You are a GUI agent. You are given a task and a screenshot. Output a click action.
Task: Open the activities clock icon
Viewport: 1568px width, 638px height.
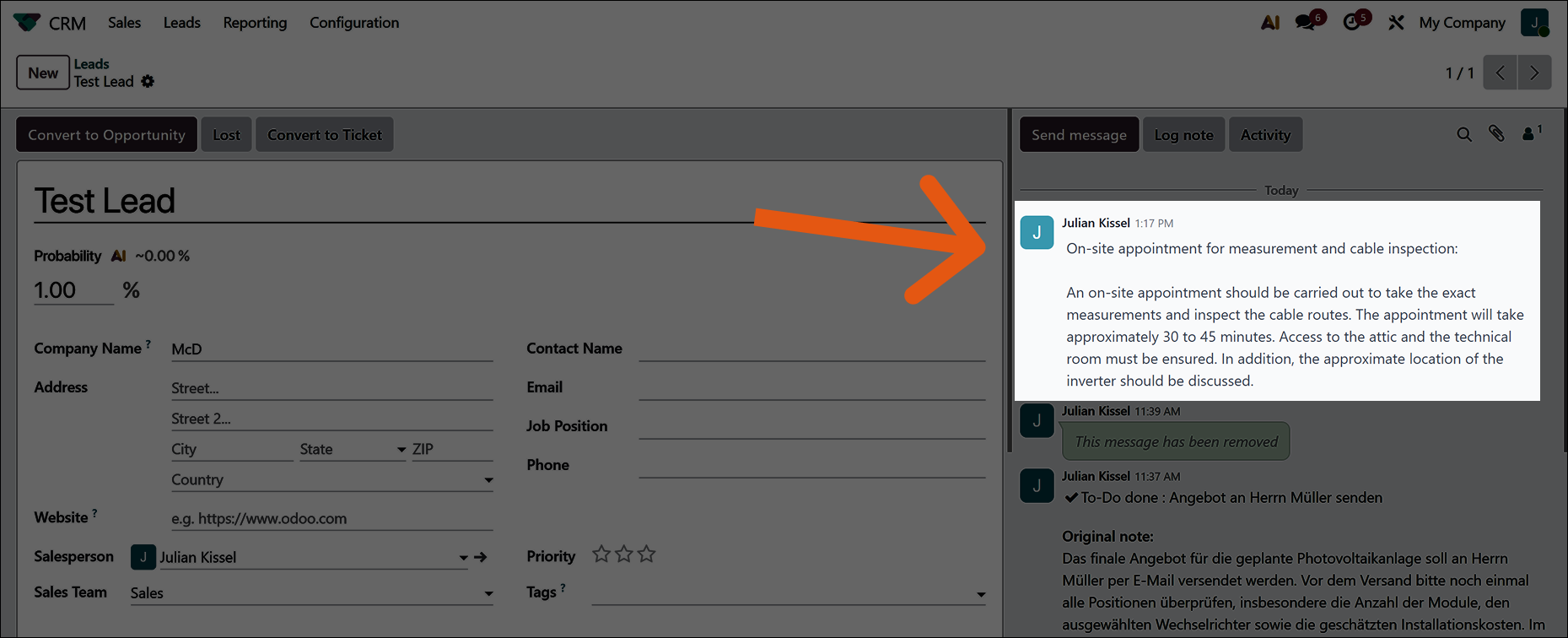1354,23
